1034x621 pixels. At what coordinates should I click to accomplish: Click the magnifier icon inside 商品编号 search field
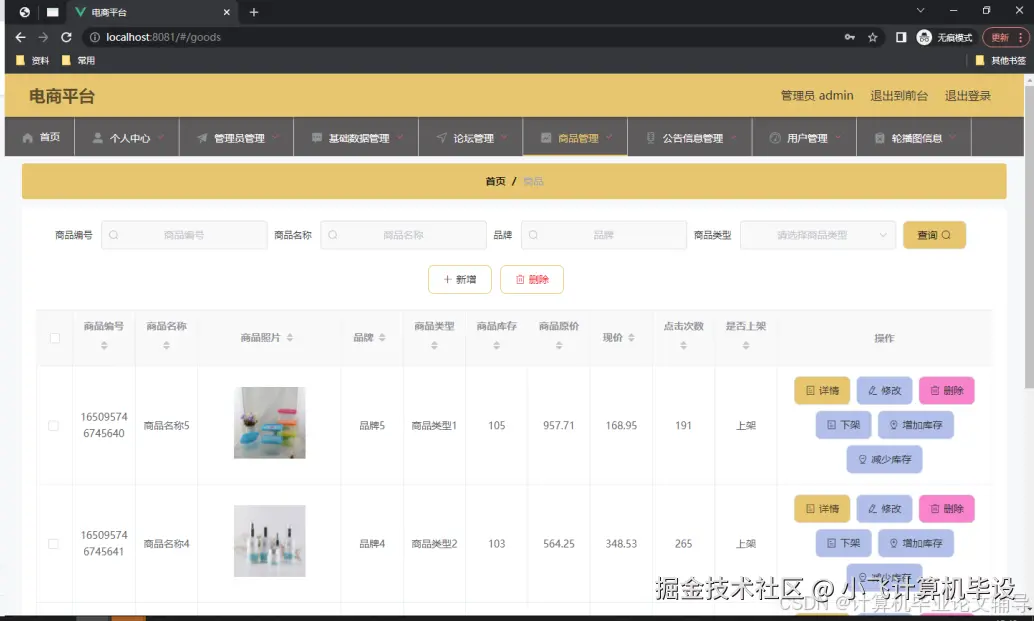[113, 234]
